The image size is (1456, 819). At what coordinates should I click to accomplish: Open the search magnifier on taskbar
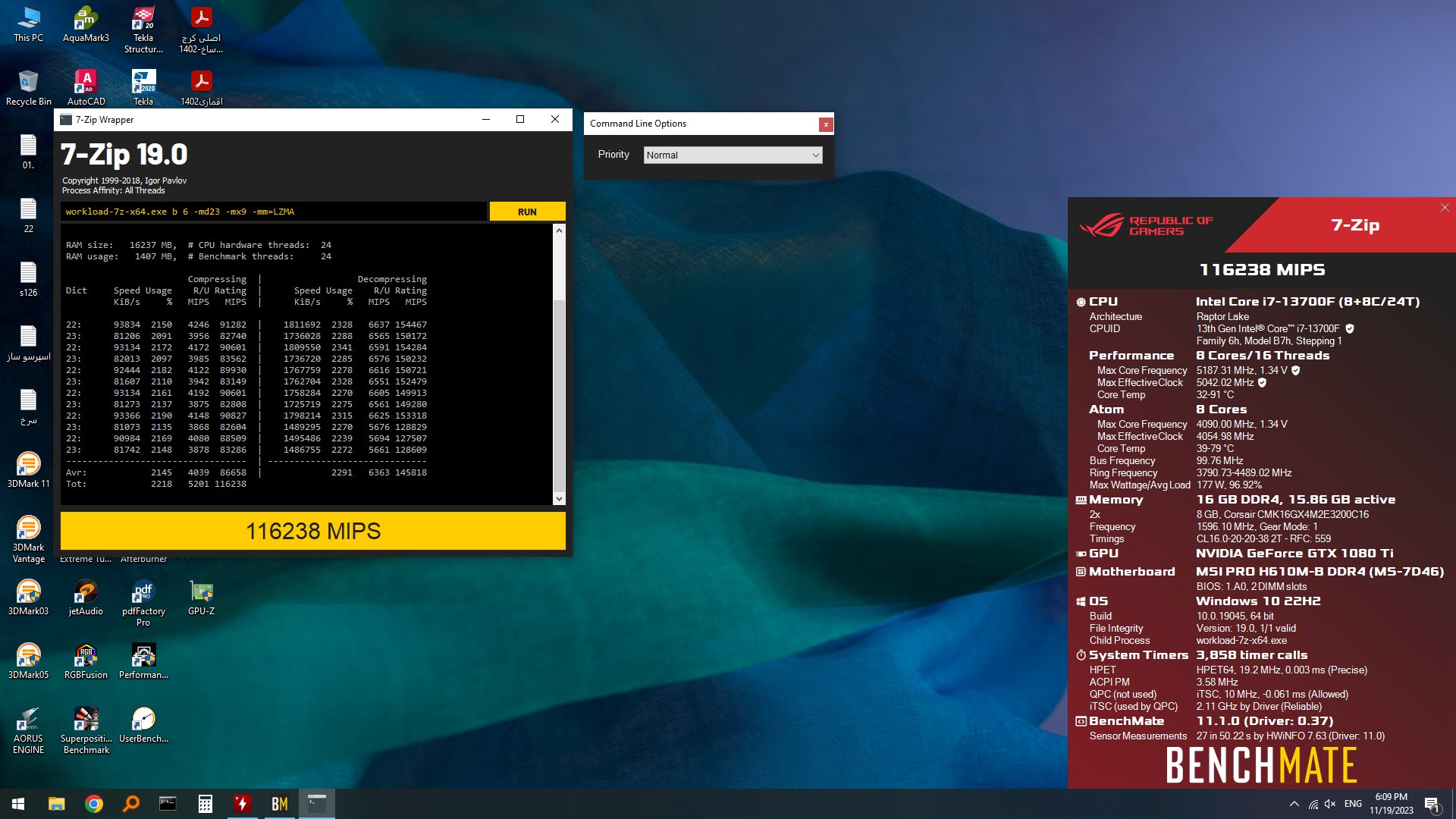tap(130, 804)
